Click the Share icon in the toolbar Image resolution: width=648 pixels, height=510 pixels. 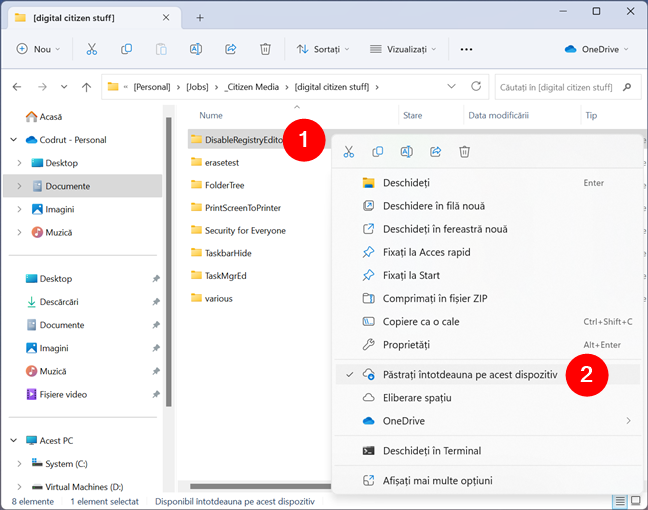[x=230, y=49]
